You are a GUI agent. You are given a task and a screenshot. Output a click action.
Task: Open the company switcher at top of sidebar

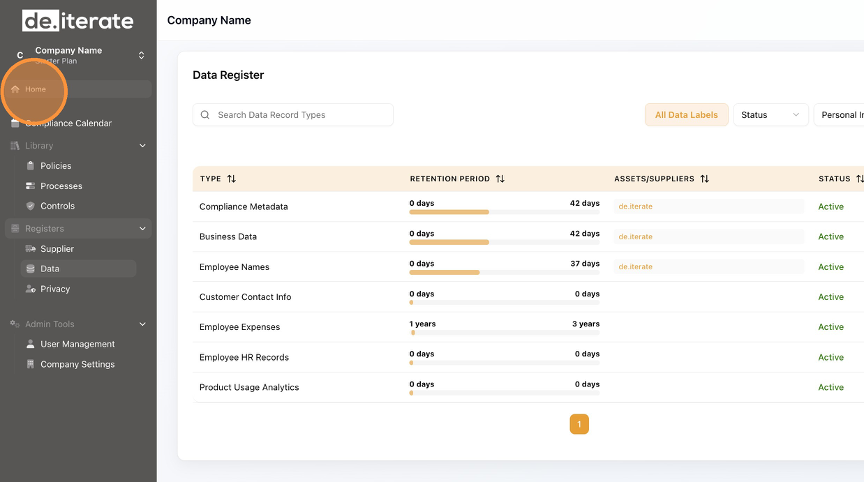141,55
